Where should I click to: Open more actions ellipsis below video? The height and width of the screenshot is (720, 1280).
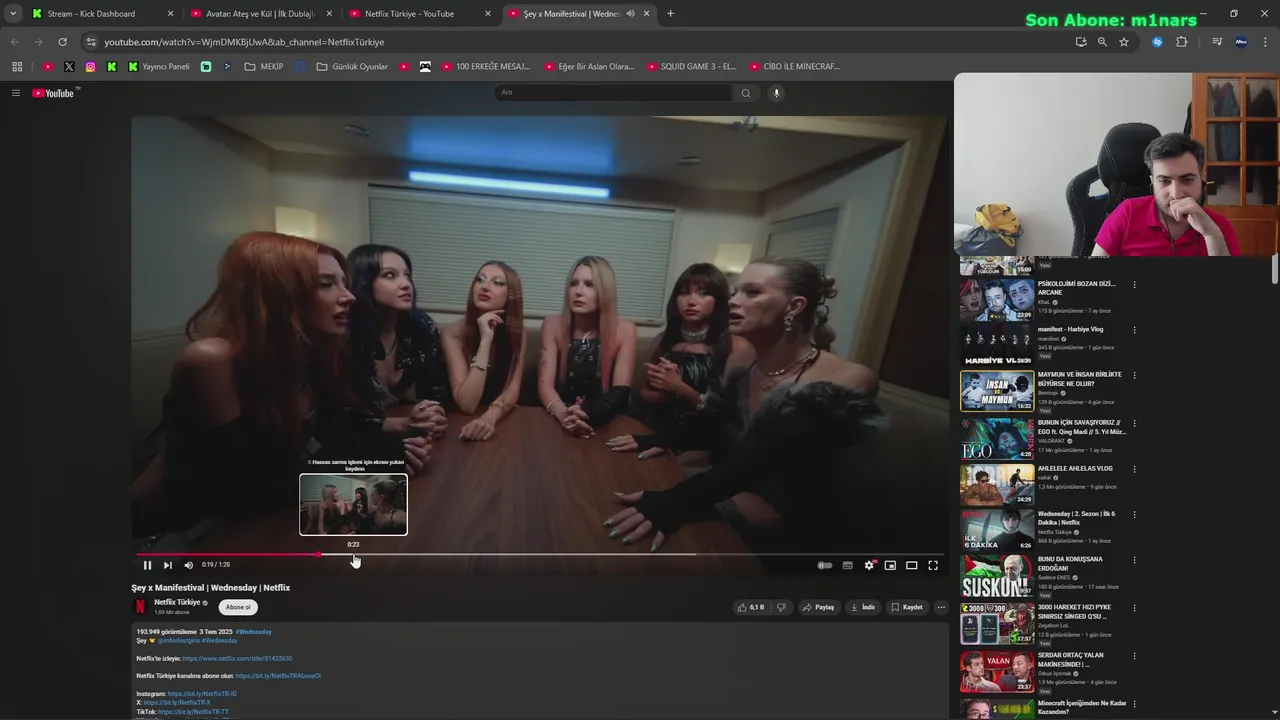[x=941, y=607]
